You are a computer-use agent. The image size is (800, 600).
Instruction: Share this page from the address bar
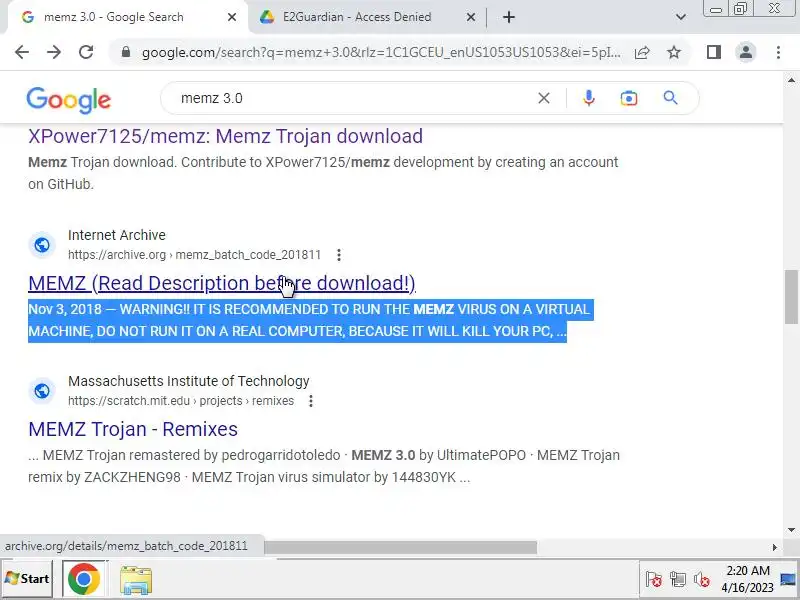(x=642, y=52)
